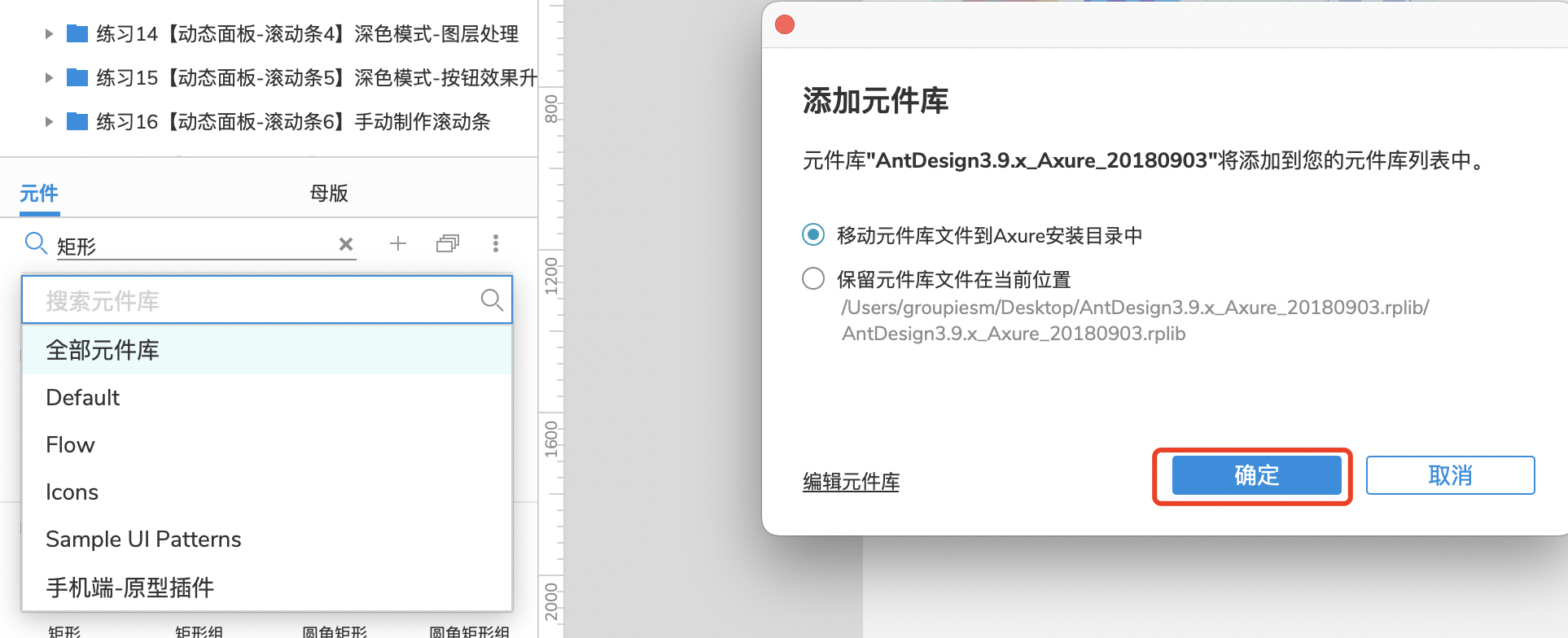Switch to the 母版 tab
The image size is (1568, 638).
(329, 194)
